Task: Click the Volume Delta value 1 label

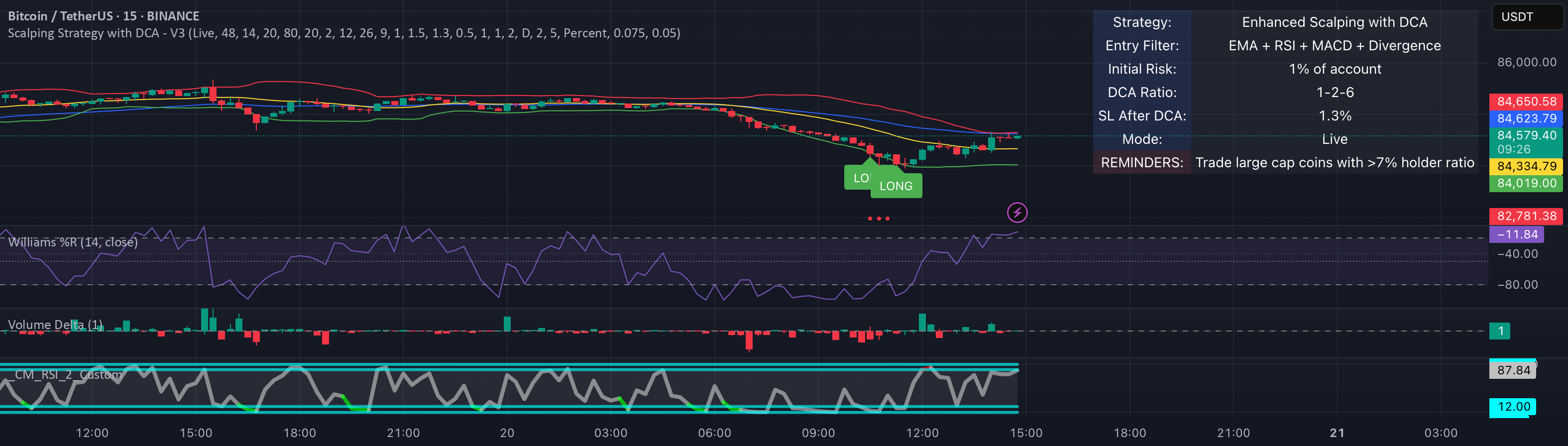Action: (1500, 331)
